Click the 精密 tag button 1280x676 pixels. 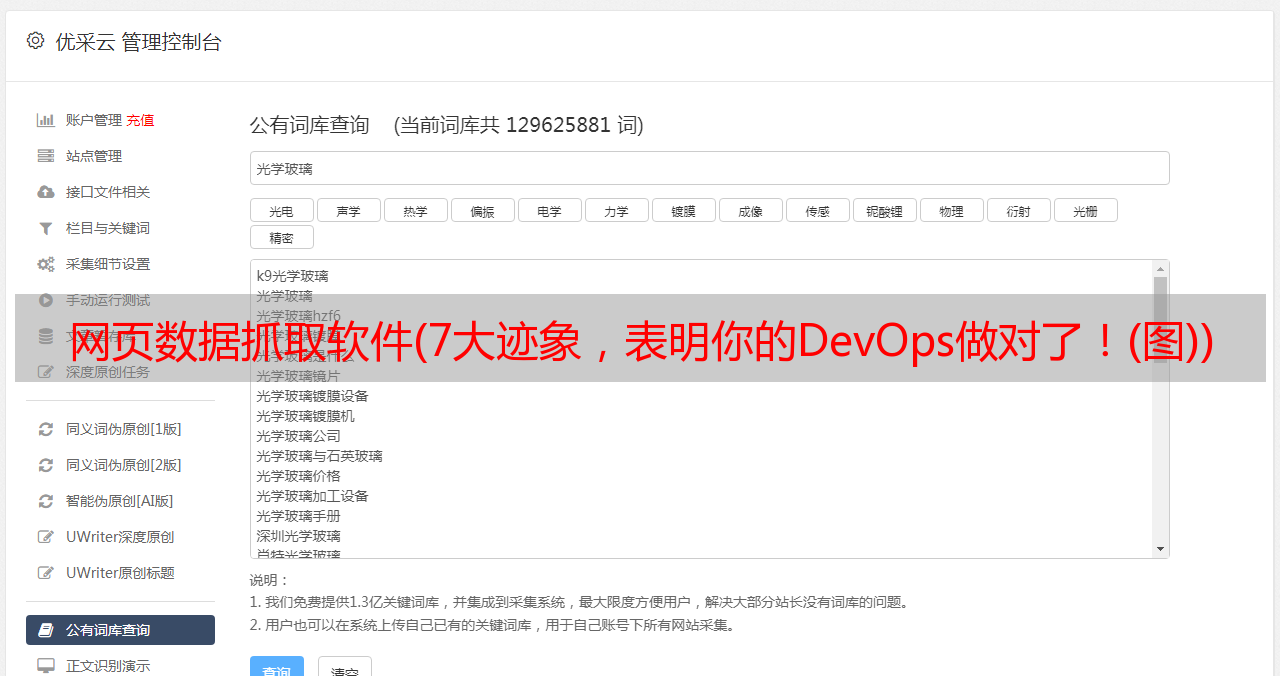coord(281,238)
